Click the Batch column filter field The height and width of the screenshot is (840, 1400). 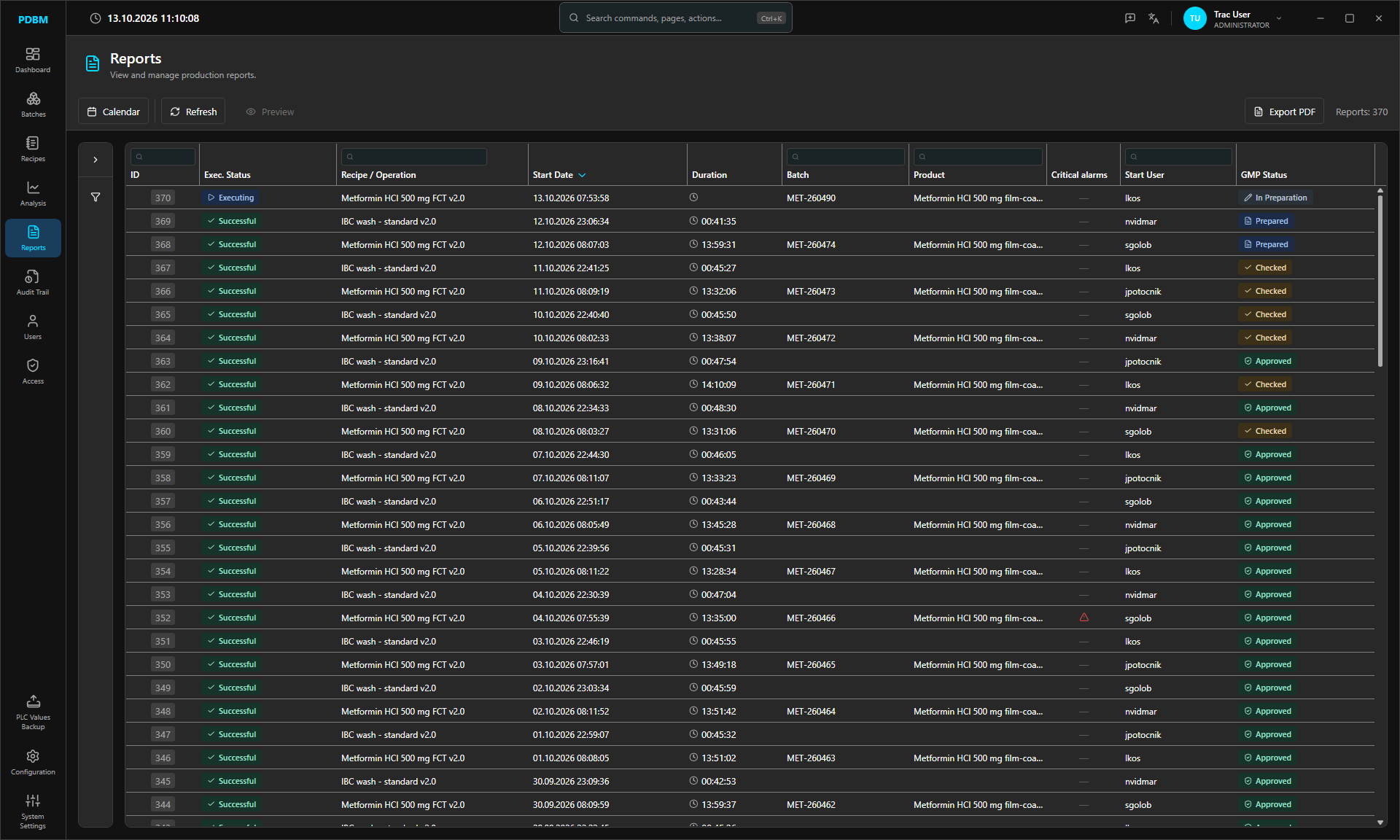pos(845,157)
